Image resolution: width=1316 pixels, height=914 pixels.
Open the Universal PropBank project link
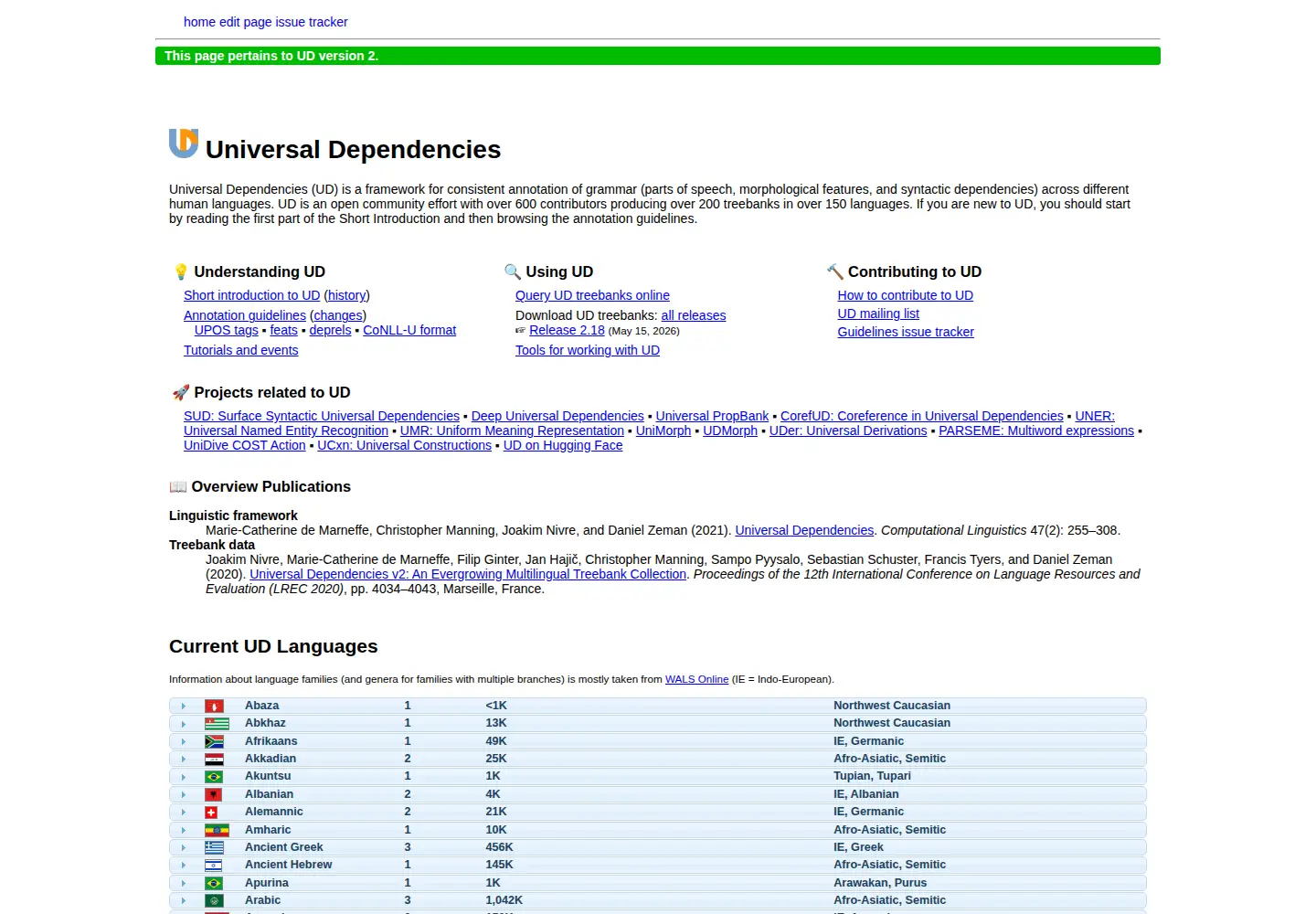(x=712, y=416)
